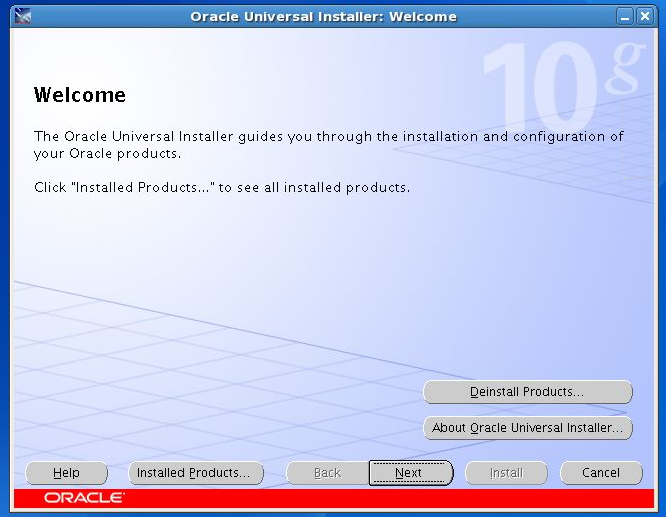666x517 pixels.
Task: Click the Next button
Action: point(410,473)
